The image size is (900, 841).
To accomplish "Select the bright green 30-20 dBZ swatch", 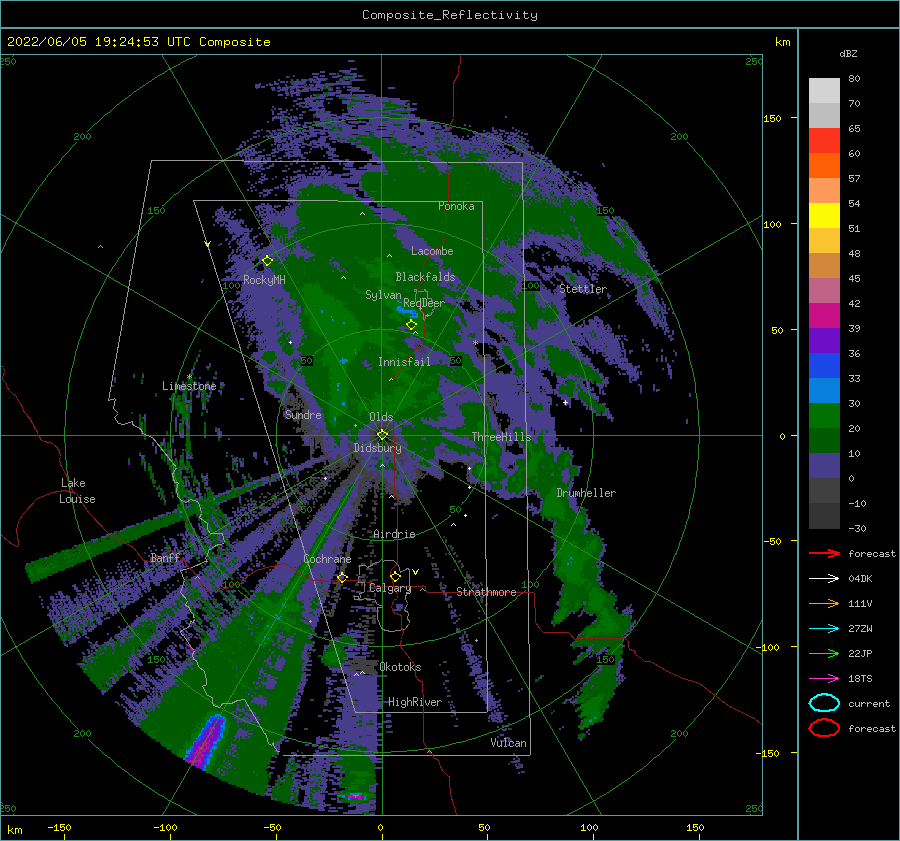I will tap(824, 416).
